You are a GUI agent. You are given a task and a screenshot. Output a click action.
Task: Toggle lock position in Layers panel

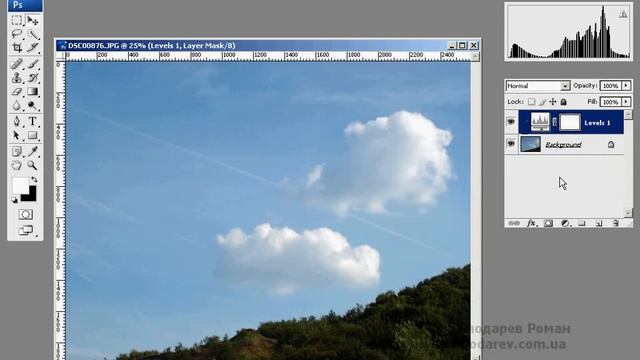coord(553,102)
